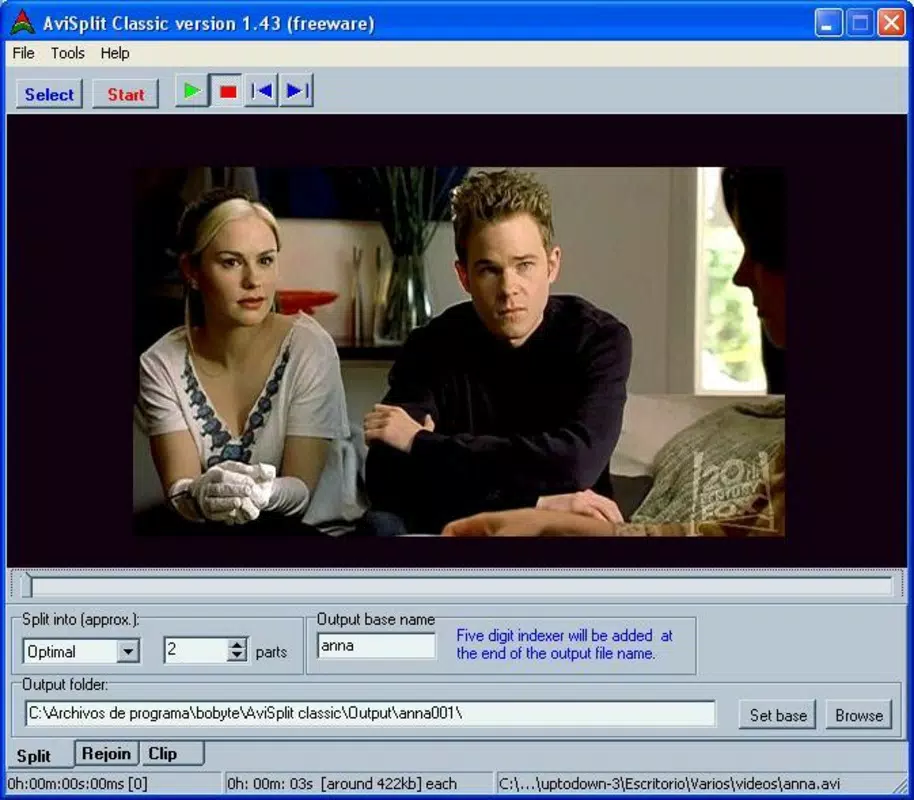This screenshot has width=914, height=800.
Task: Click the red Start button
Action: 125,94
